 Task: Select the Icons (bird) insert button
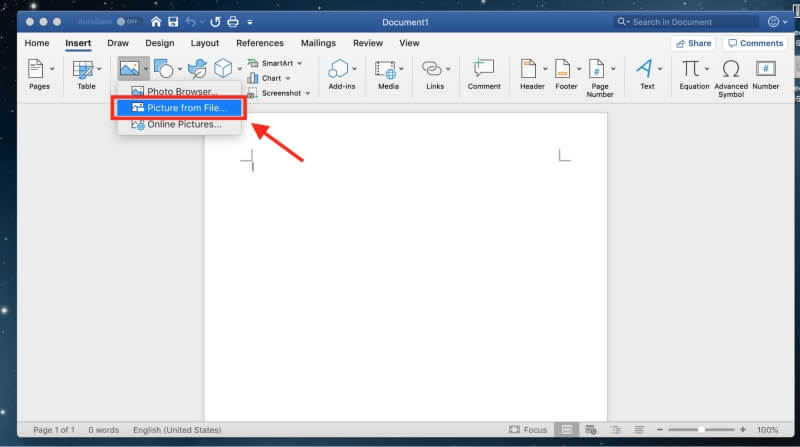click(x=197, y=68)
